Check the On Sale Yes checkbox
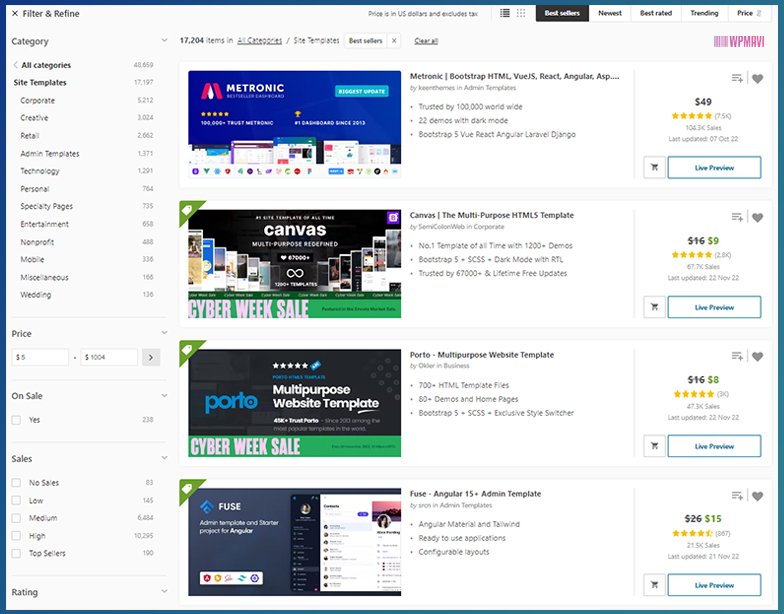This screenshot has width=784, height=614. point(16,420)
